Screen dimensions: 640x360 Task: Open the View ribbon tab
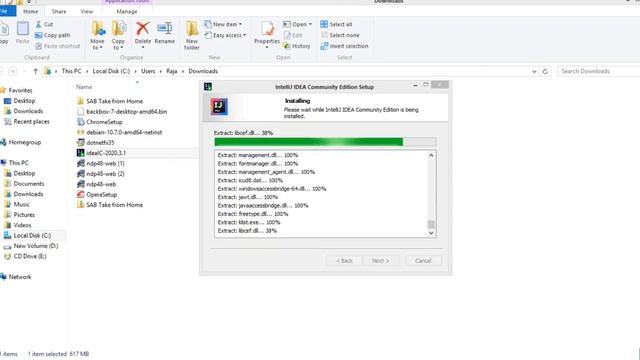(x=87, y=11)
